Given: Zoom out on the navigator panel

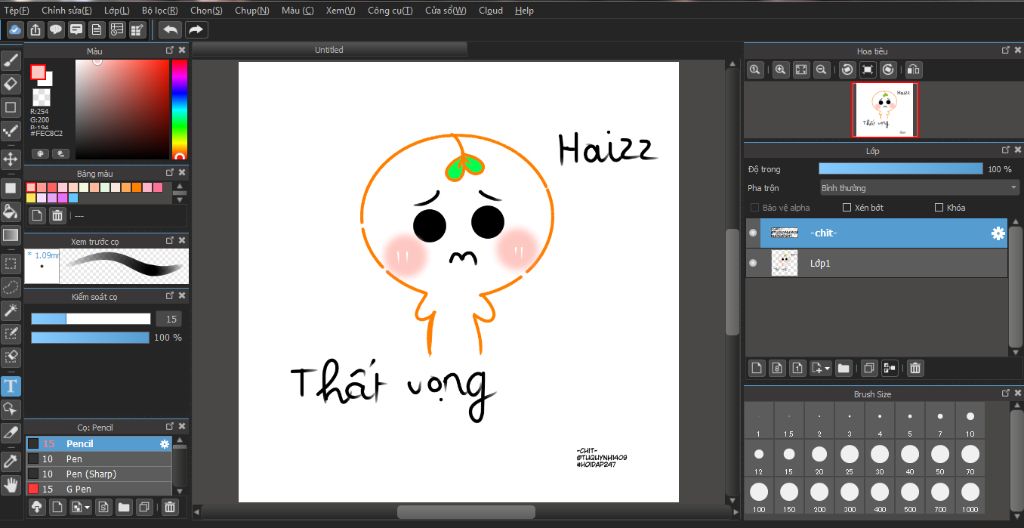Looking at the screenshot, I should click(x=822, y=70).
